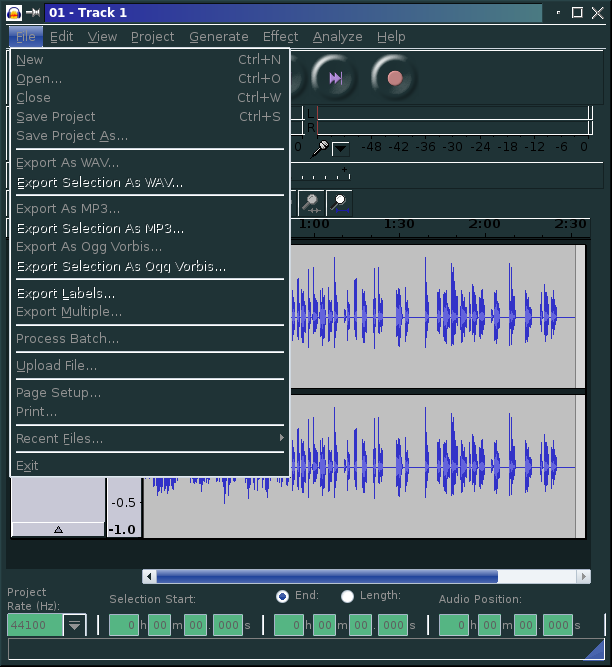Open the Project Rate dropdown
The width and height of the screenshot is (612, 667).
coord(75,625)
